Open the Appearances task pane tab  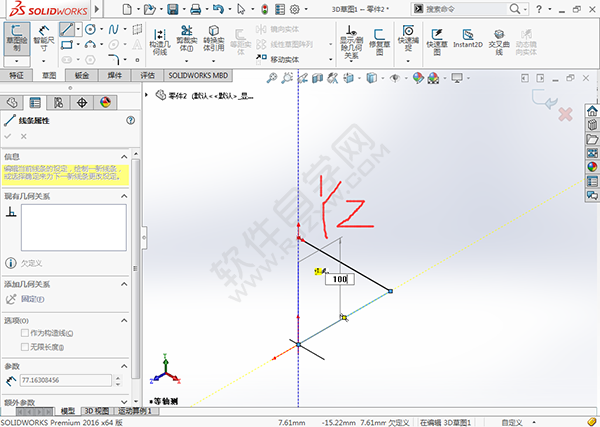click(592, 167)
